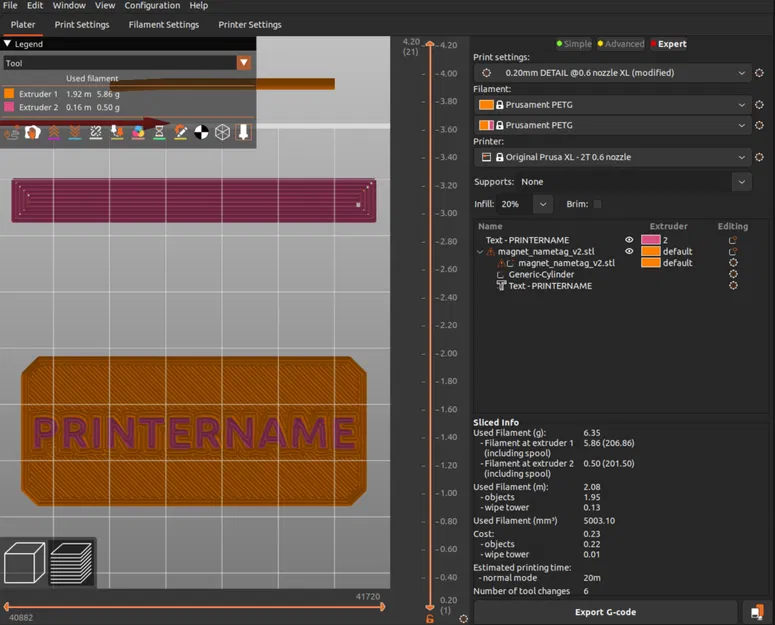Click the black and white center-of-gravity icon

(201, 132)
